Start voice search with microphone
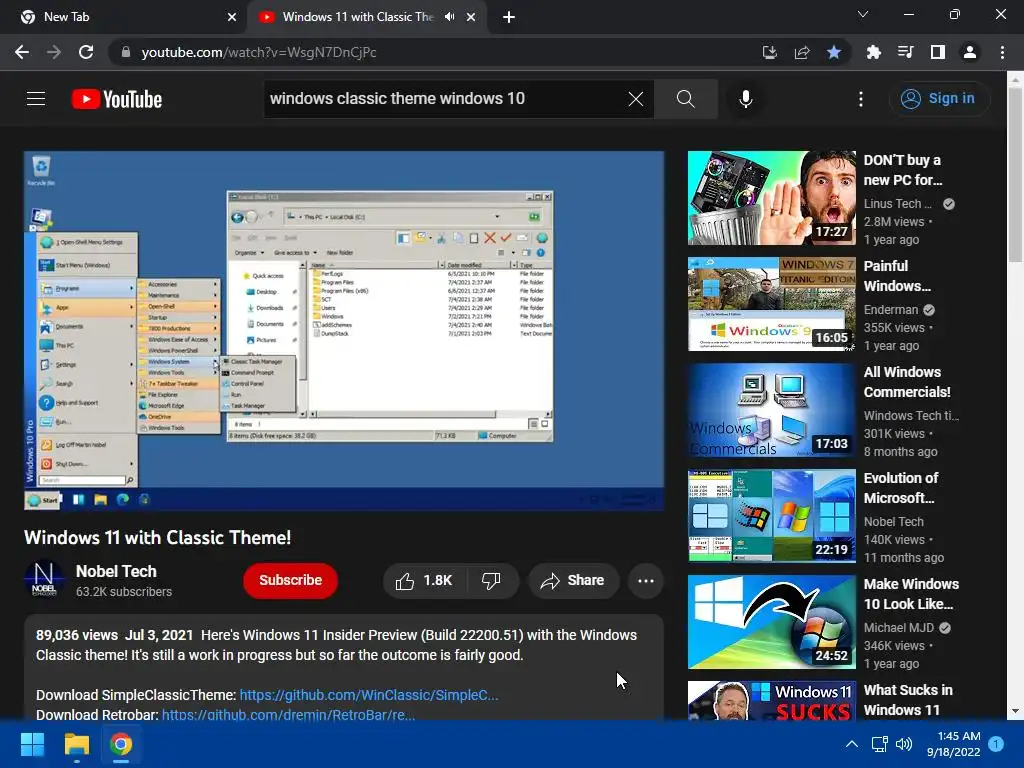Viewport: 1024px width, 768px height. click(x=746, y=99)
